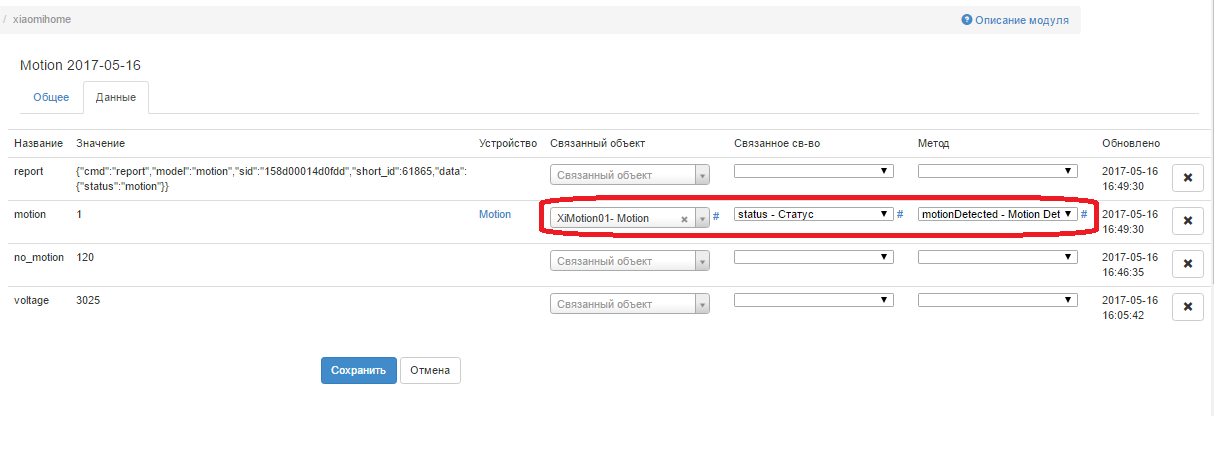Open linked object dropdown for voltage row

(x=629, y=304)
